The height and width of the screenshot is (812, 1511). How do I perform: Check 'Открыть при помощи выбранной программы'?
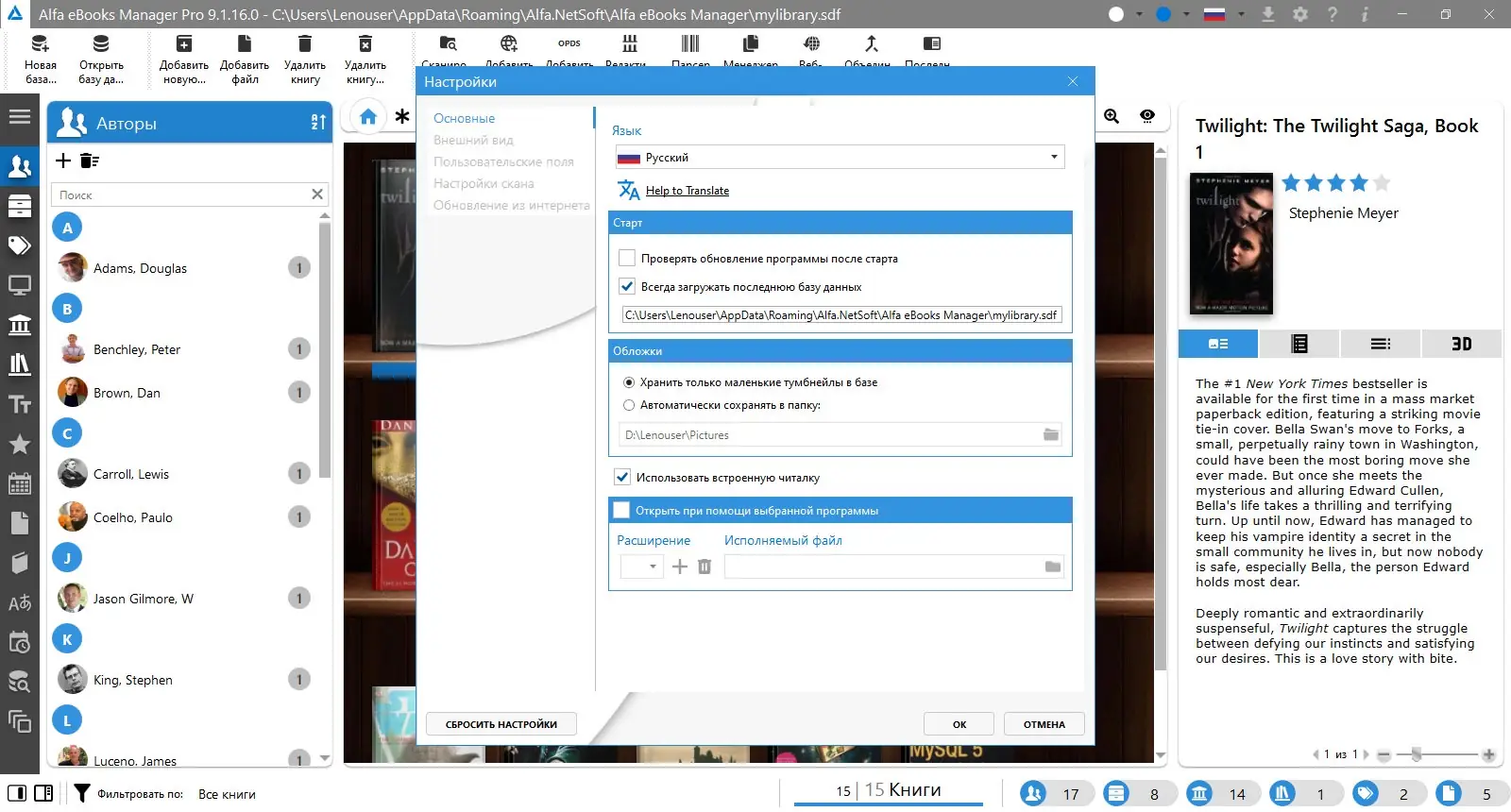621,510
